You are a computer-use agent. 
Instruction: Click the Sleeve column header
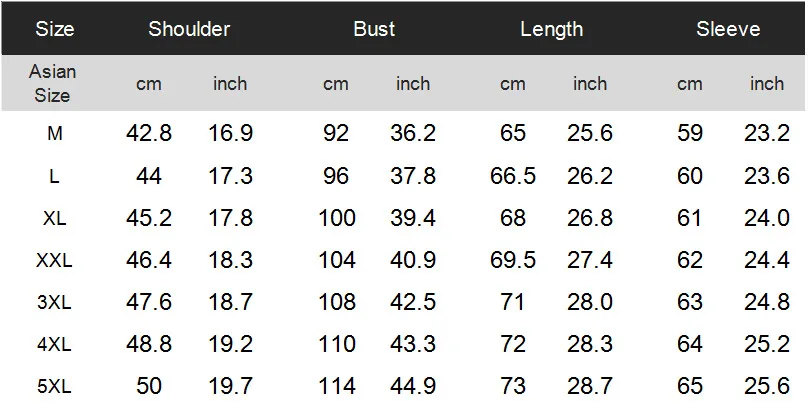tap(728, 29)
